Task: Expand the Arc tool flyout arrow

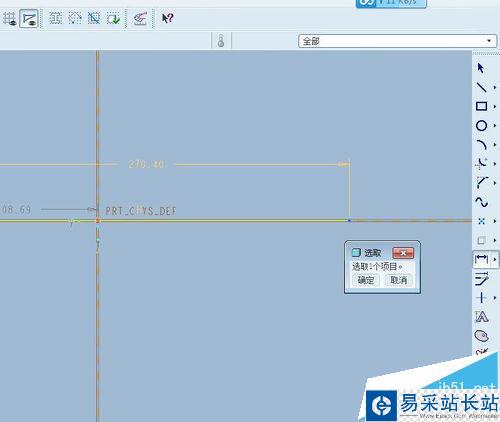Action: 495,145
